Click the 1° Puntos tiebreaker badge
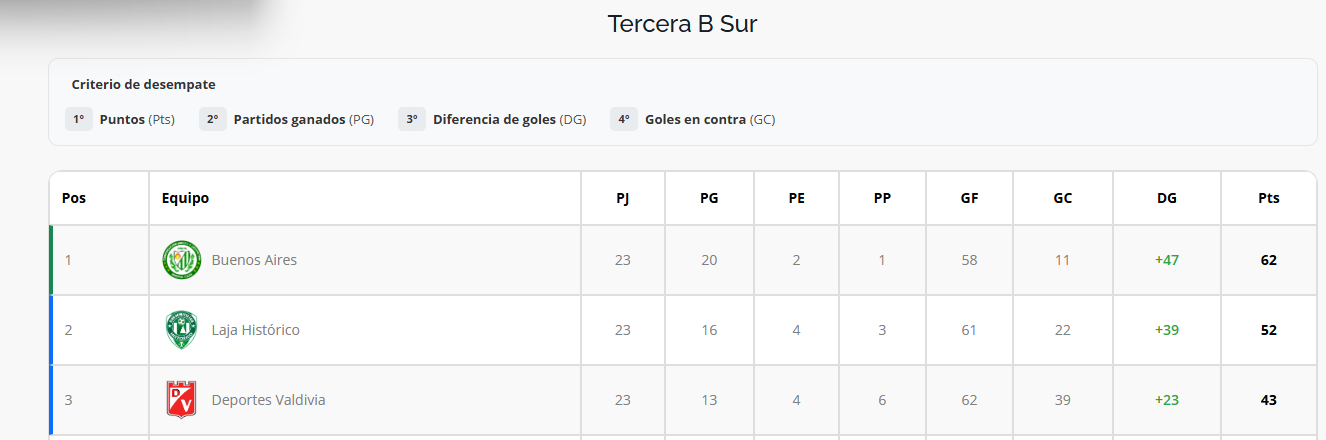Image resolution: width=1326 pixels, height=440 pixels. tap(120, 119)
